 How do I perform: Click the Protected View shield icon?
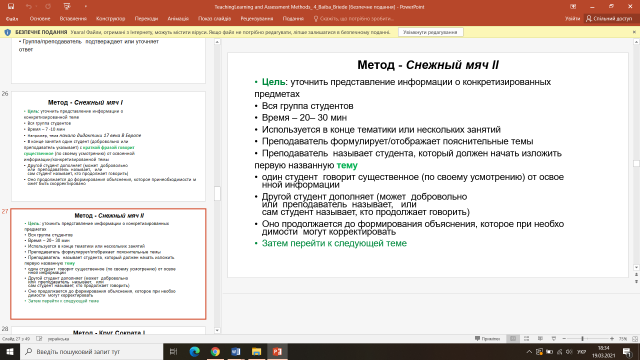tap(7, 32)
